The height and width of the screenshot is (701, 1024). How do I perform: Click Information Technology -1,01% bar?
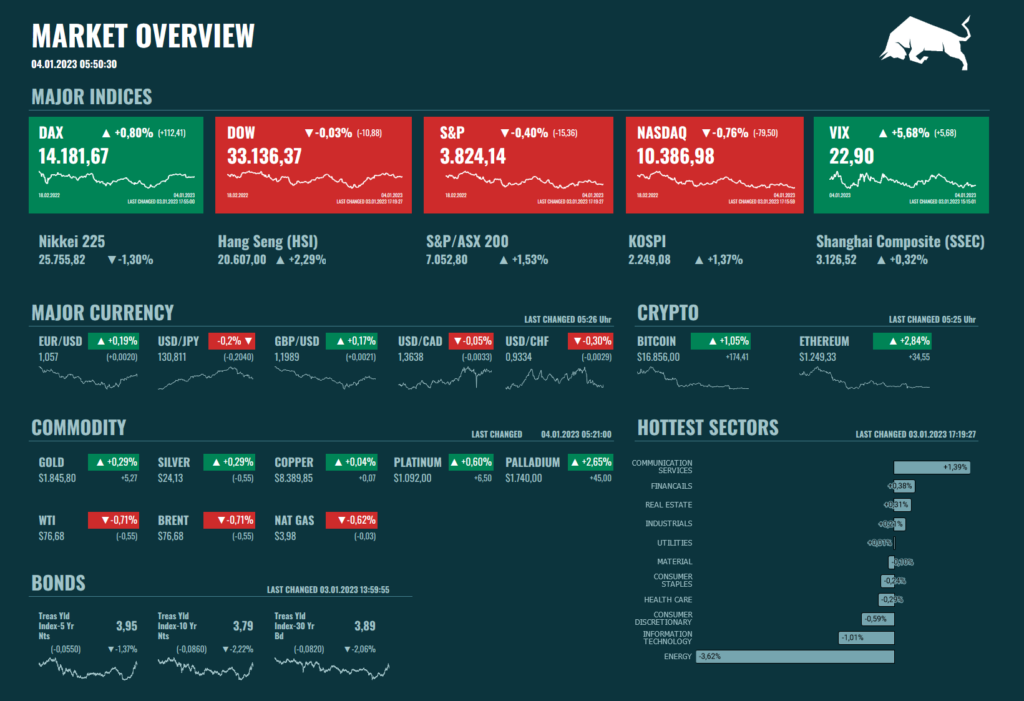coord(867,638)
